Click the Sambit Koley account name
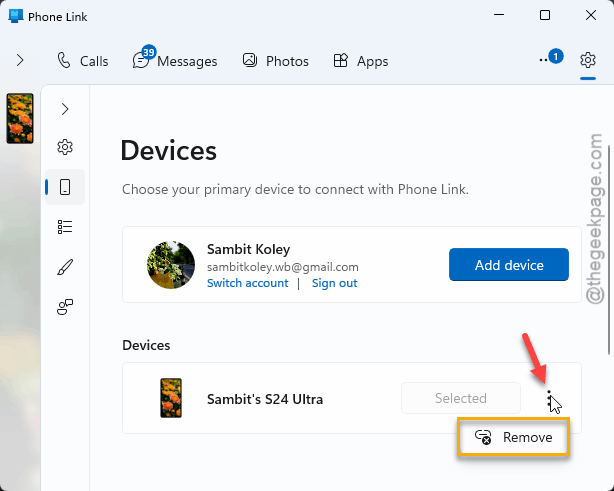 [x=248, y=249]
